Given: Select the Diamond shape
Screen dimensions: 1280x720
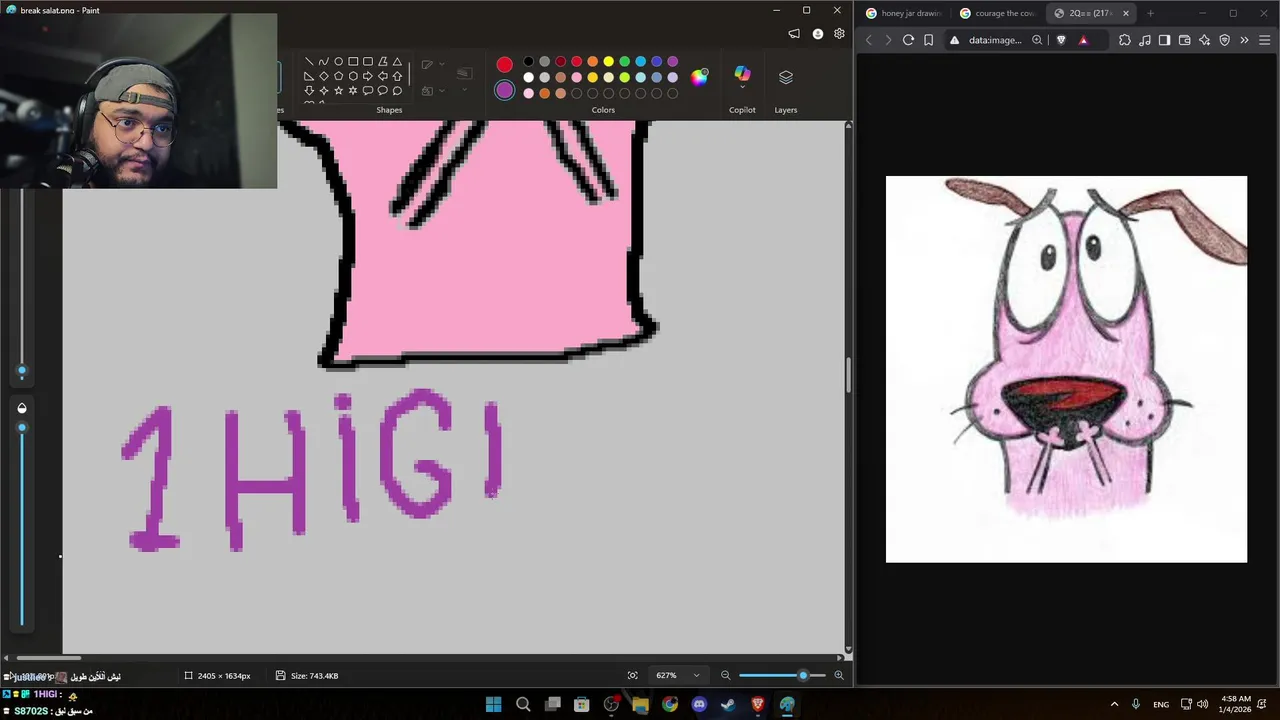Looking at the screenshot, I should coord(323,76).
